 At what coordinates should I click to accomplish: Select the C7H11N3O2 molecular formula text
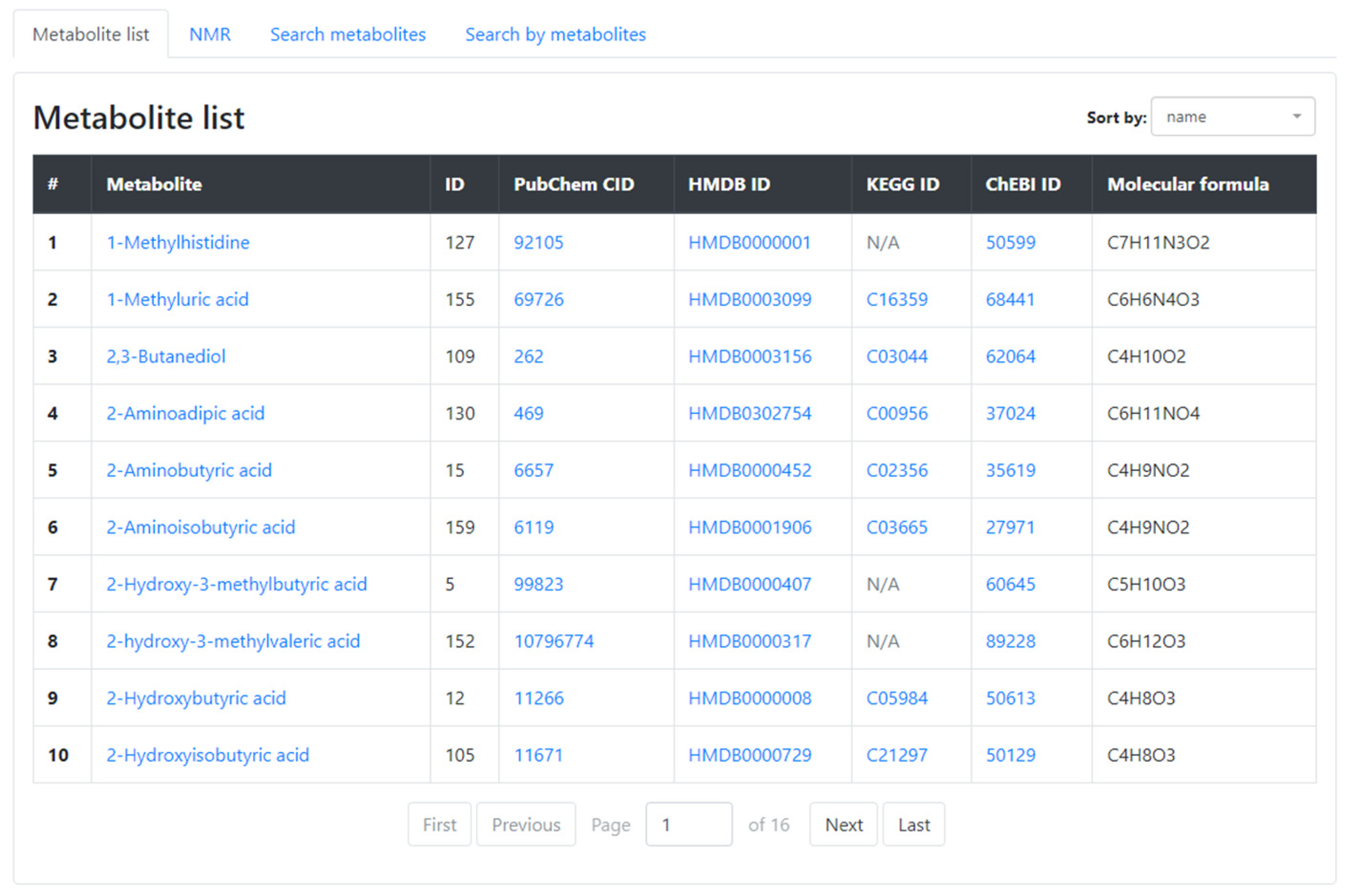(1159, 242)
